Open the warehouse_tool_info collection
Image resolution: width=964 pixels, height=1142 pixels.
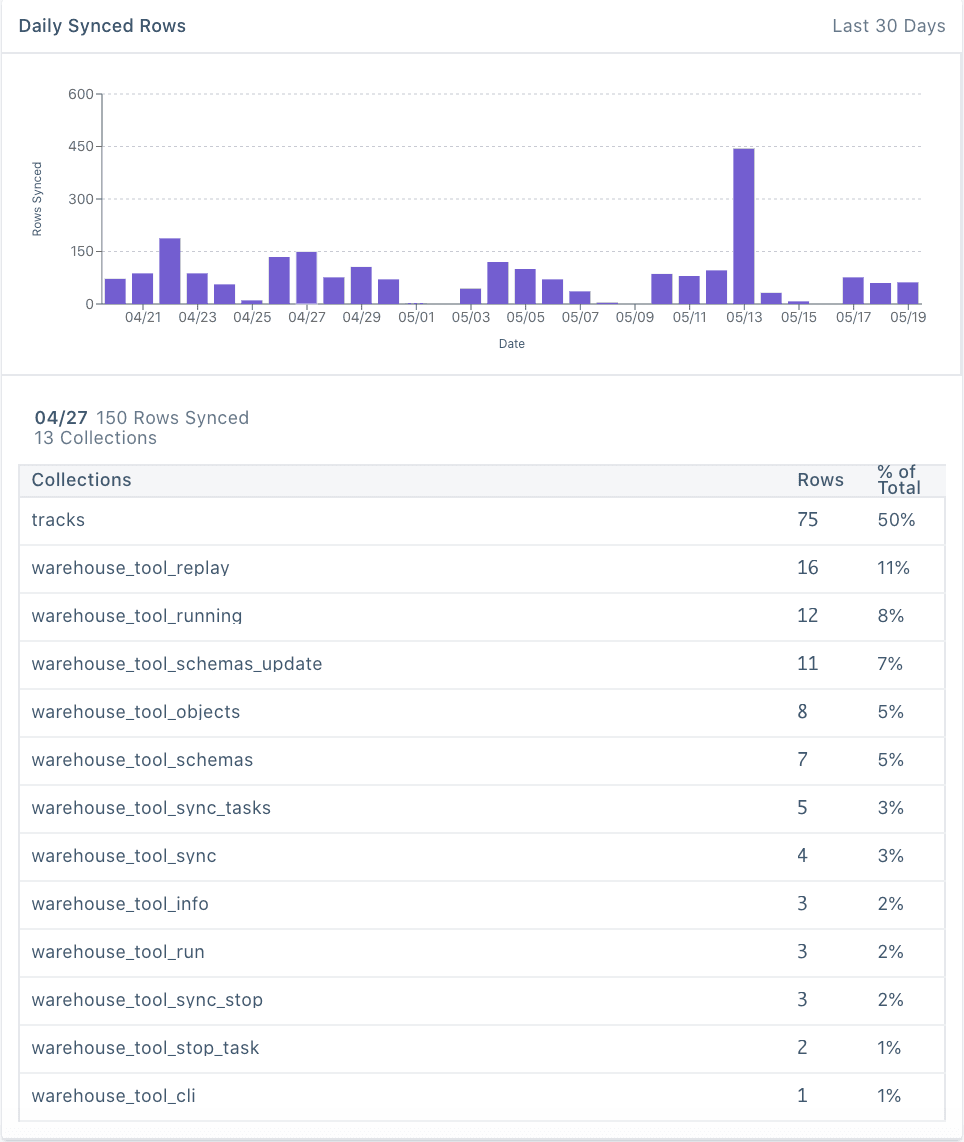pos(120,904)
